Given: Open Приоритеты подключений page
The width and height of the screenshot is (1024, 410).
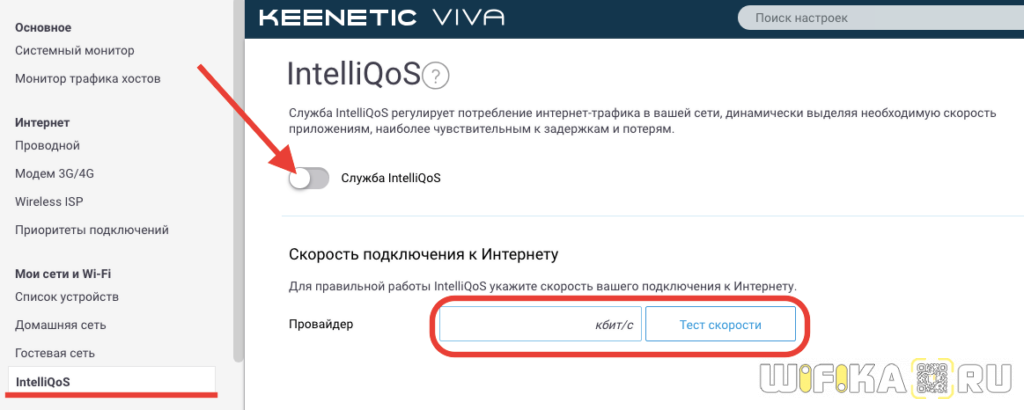Looking at the screenshot, I should pyautogui.click(x=92, y=229).
